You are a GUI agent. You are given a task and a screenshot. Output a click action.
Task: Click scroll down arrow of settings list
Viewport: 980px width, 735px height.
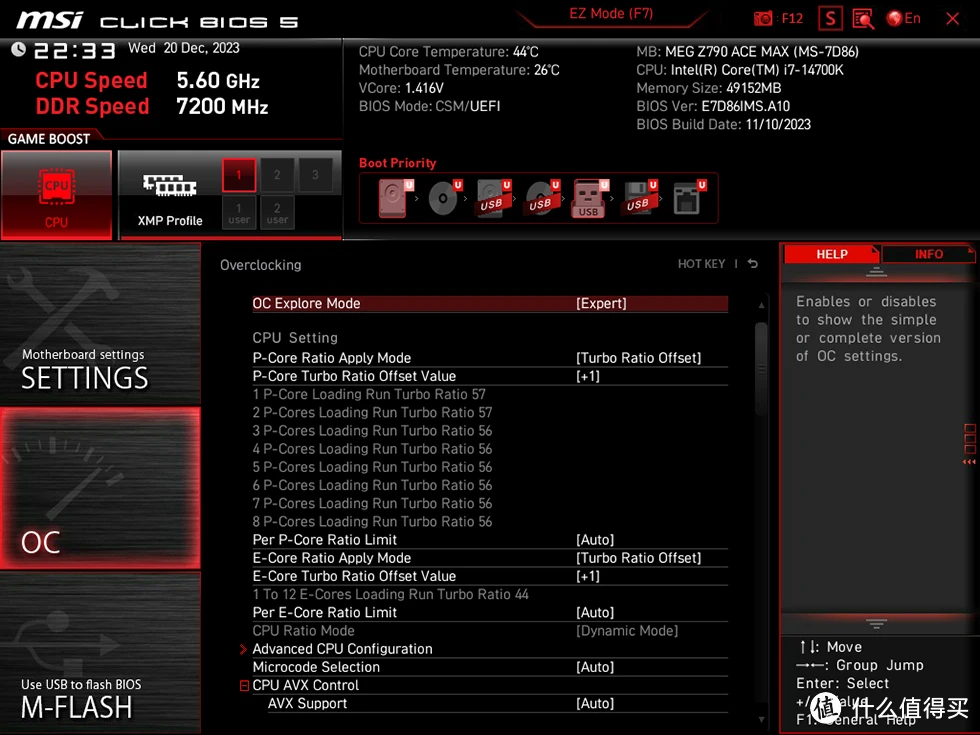761,719
